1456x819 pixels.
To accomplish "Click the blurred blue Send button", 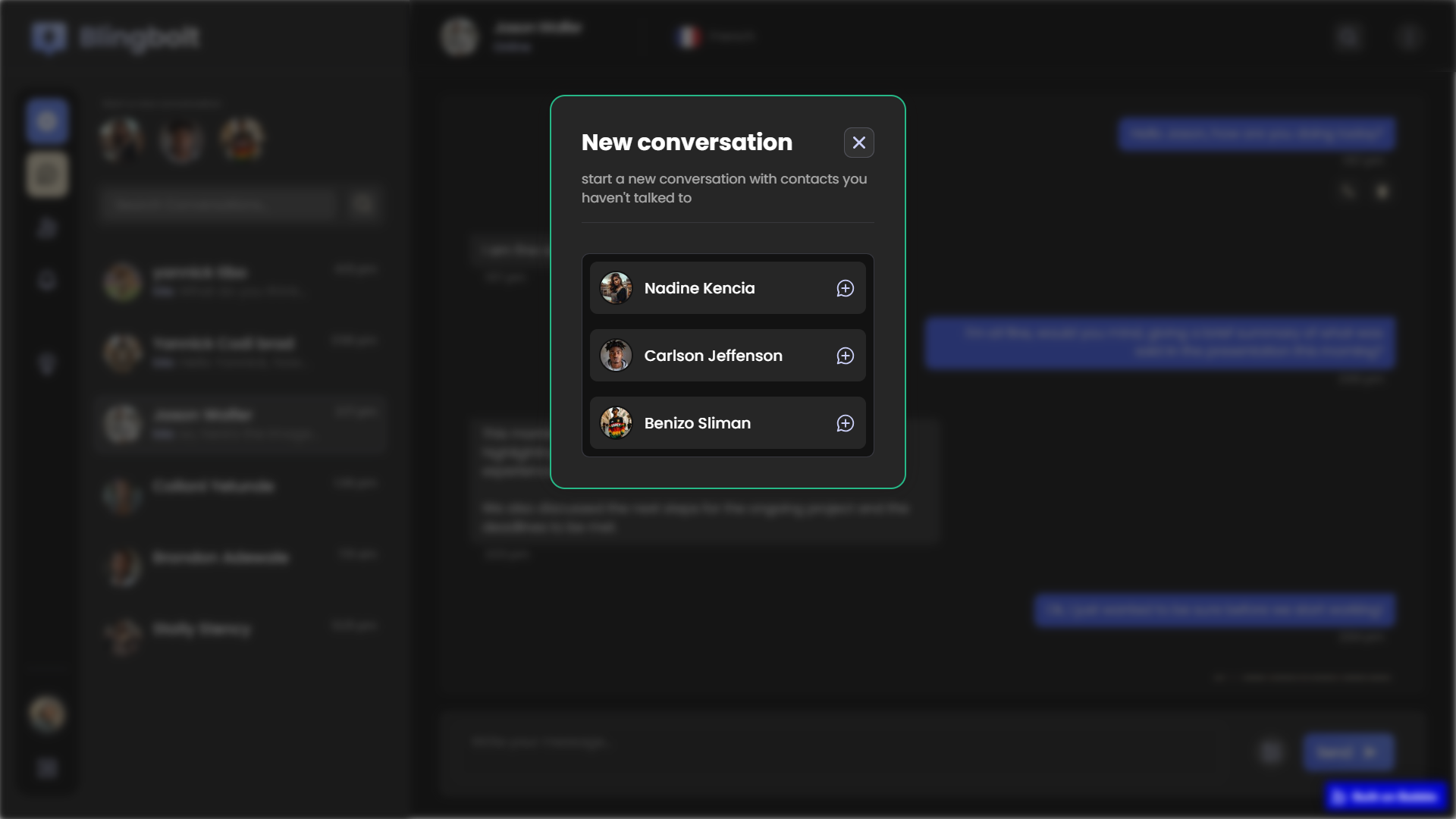I will click(1348, 752).
